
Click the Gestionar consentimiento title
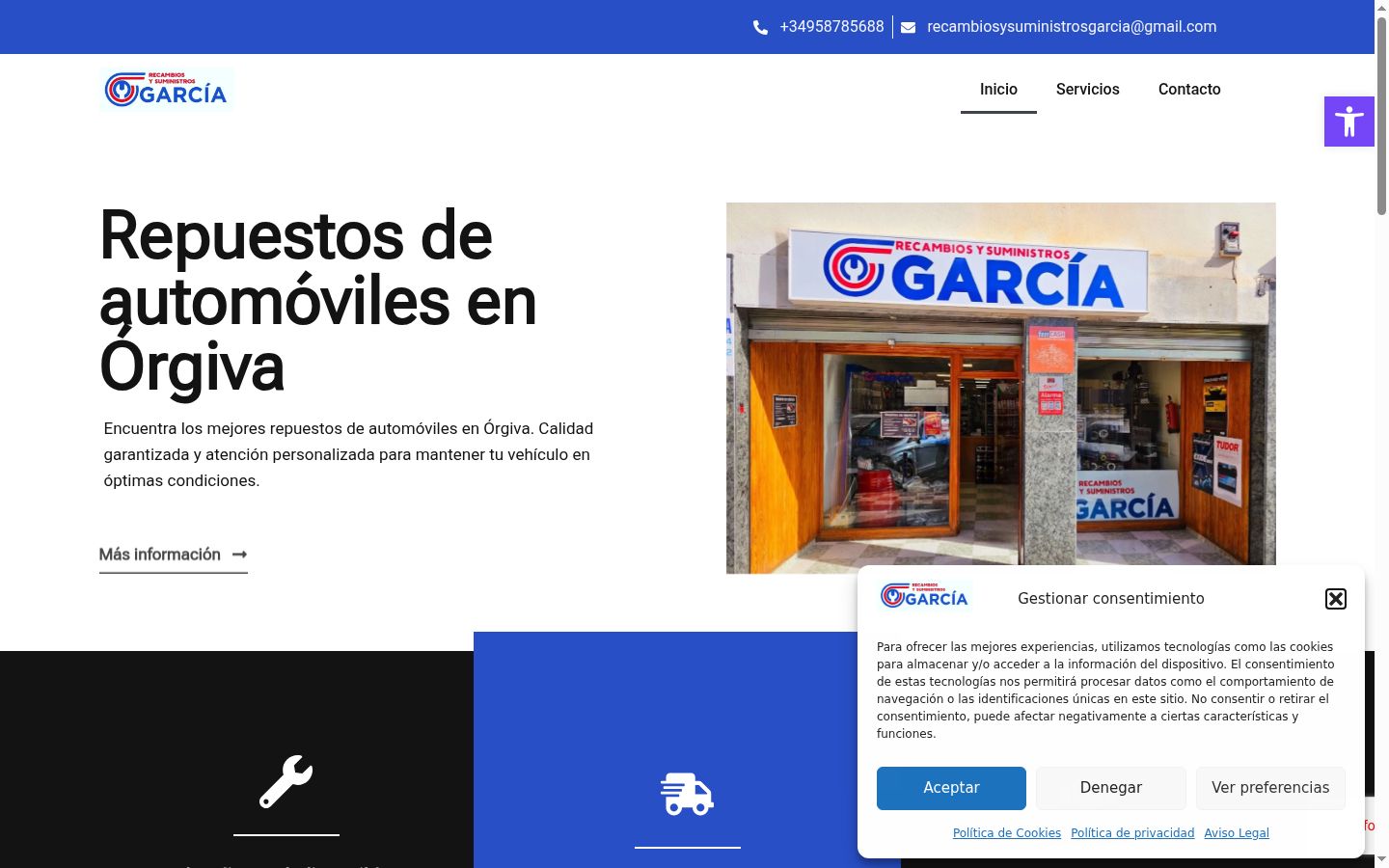1111,599
